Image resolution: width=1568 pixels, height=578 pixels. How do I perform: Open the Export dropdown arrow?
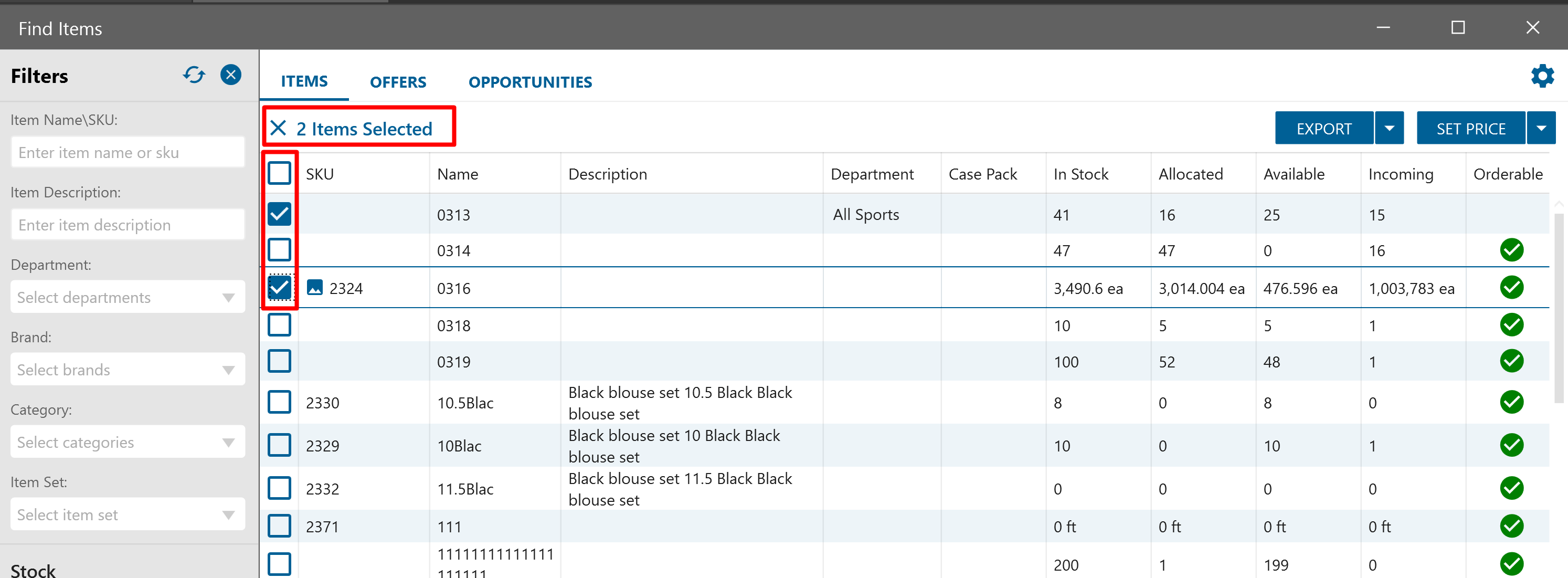click(x=1389, y=128)
